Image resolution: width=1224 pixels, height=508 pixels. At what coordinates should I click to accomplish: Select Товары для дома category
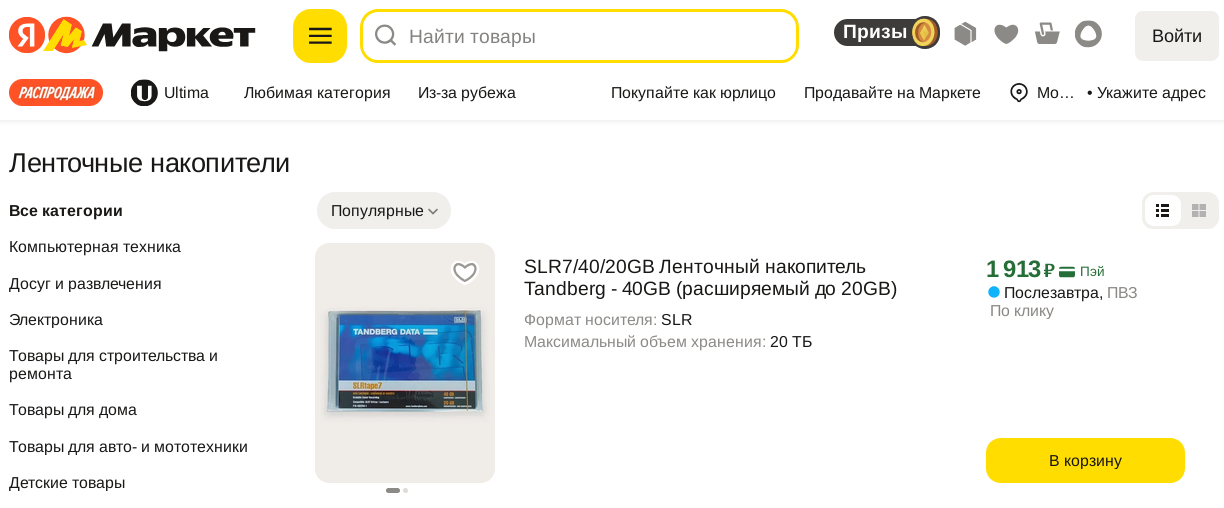point(73,410)
